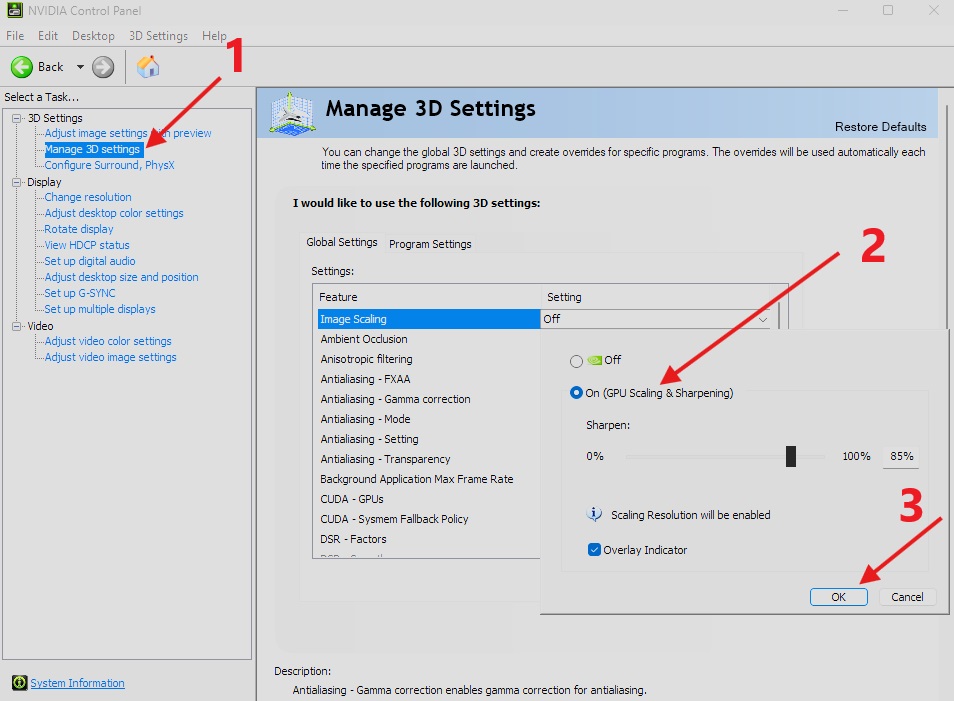This screenshot has width=954, height=701.
Task: Open the Edit menu
Action: pyautogui.click(x=47, y=36)
